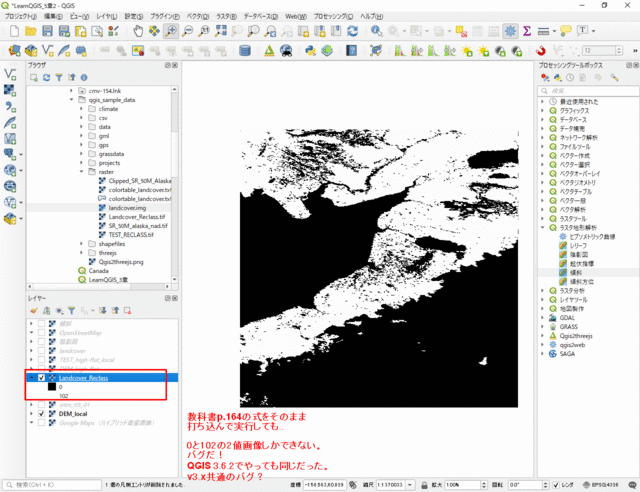Image resolution: width=640 pixels, height=492 pixels.
Task: Open the messages log speech icon in status bar
Action: pos(632,485)
